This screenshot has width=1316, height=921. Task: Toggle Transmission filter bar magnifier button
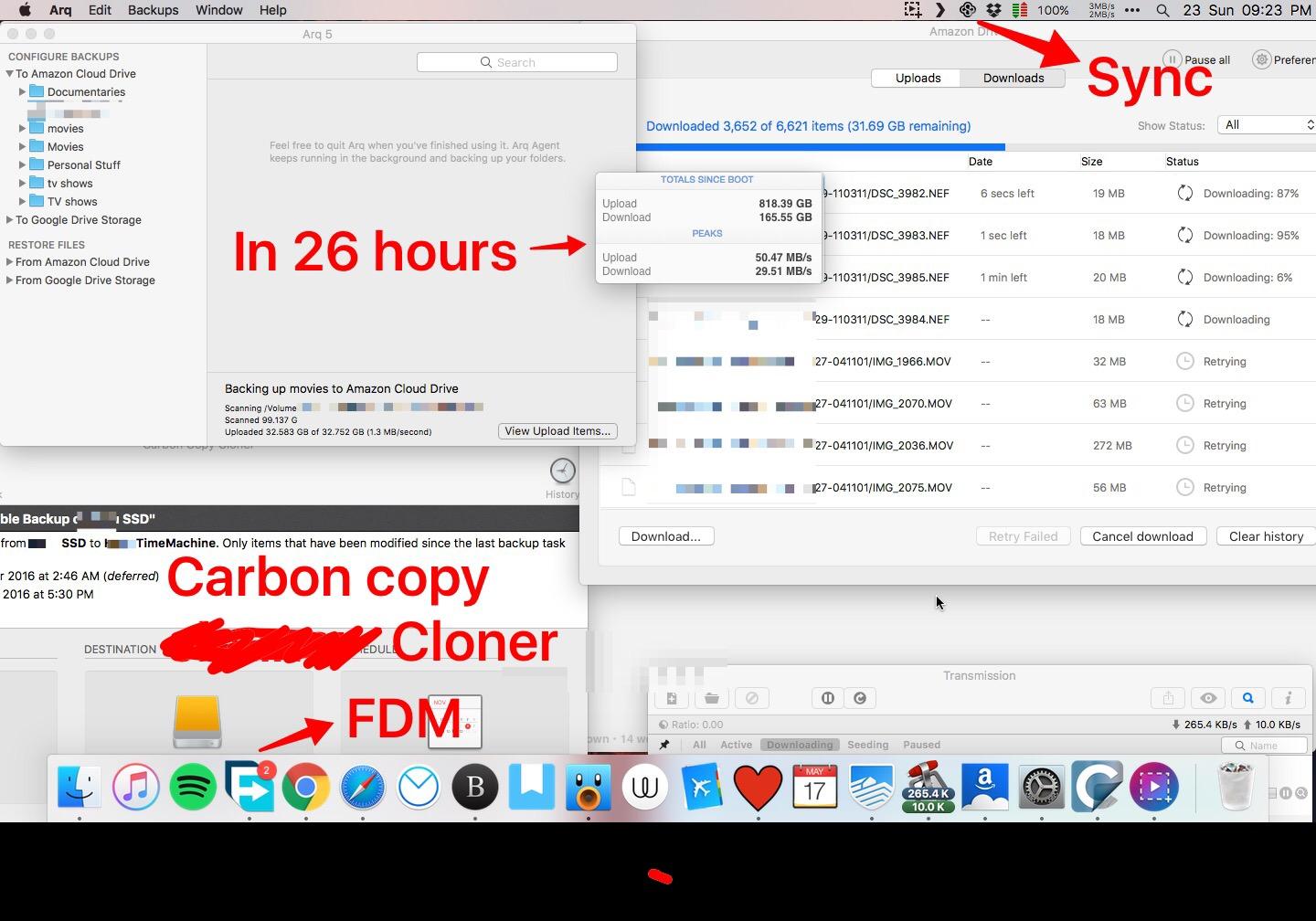[1247, 698]
